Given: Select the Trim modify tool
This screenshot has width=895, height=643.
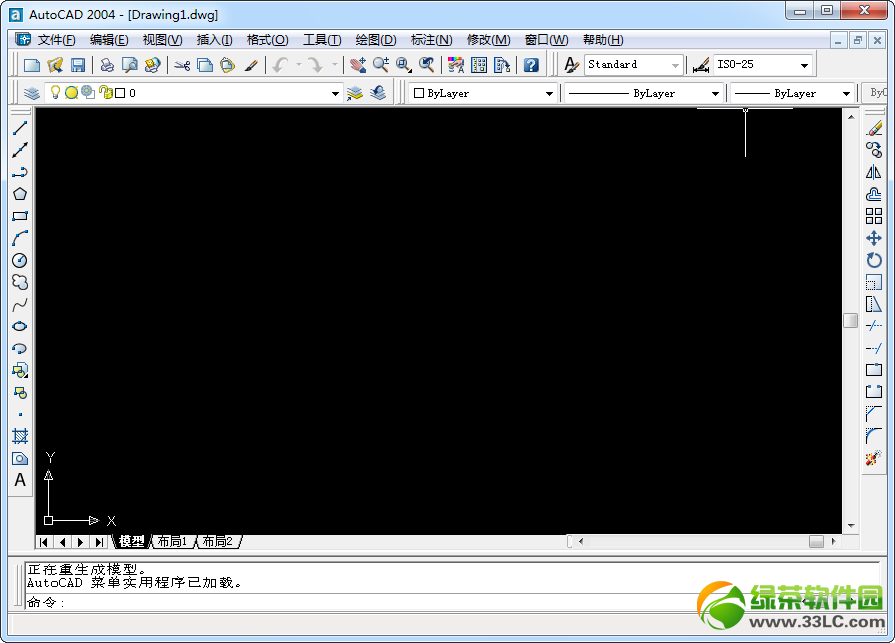Looking at the screenshot, I should (874, 326).
